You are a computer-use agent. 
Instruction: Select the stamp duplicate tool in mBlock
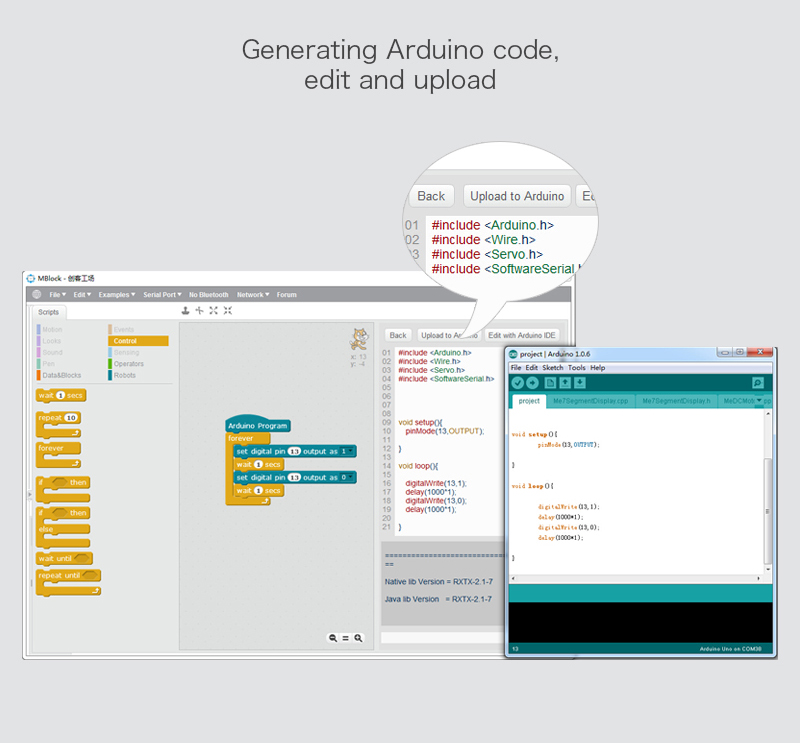tap(185, 311)
